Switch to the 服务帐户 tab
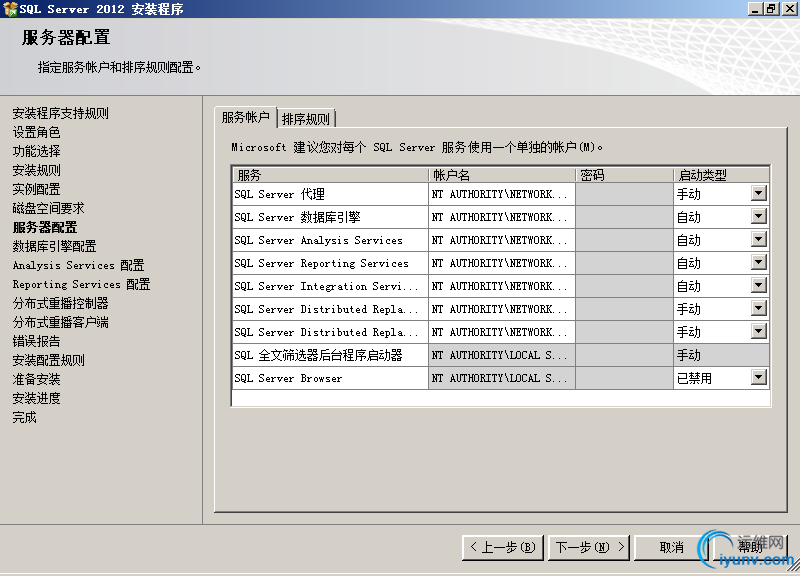800x576 pixels. [245, 117]
